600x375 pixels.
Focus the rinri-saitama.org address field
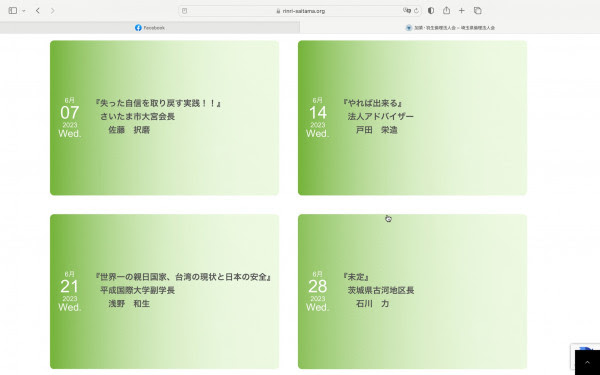(300, 11)
